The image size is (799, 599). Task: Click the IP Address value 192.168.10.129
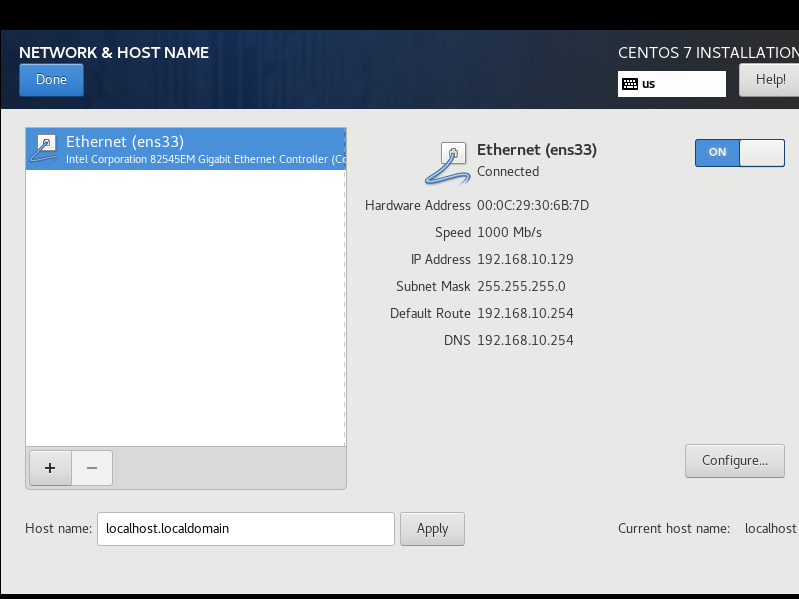point(525,259)
